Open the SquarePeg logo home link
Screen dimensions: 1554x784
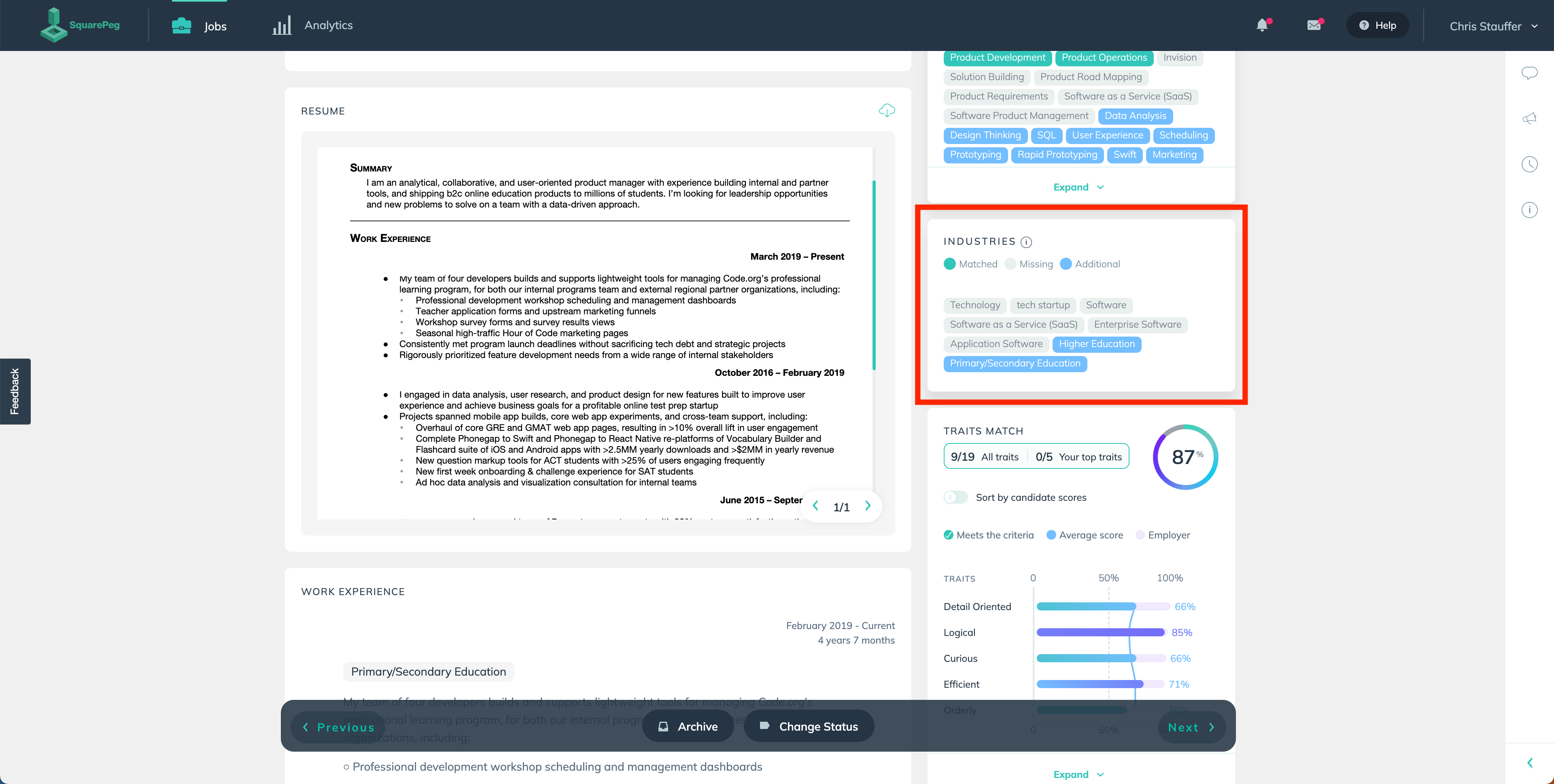80,25
